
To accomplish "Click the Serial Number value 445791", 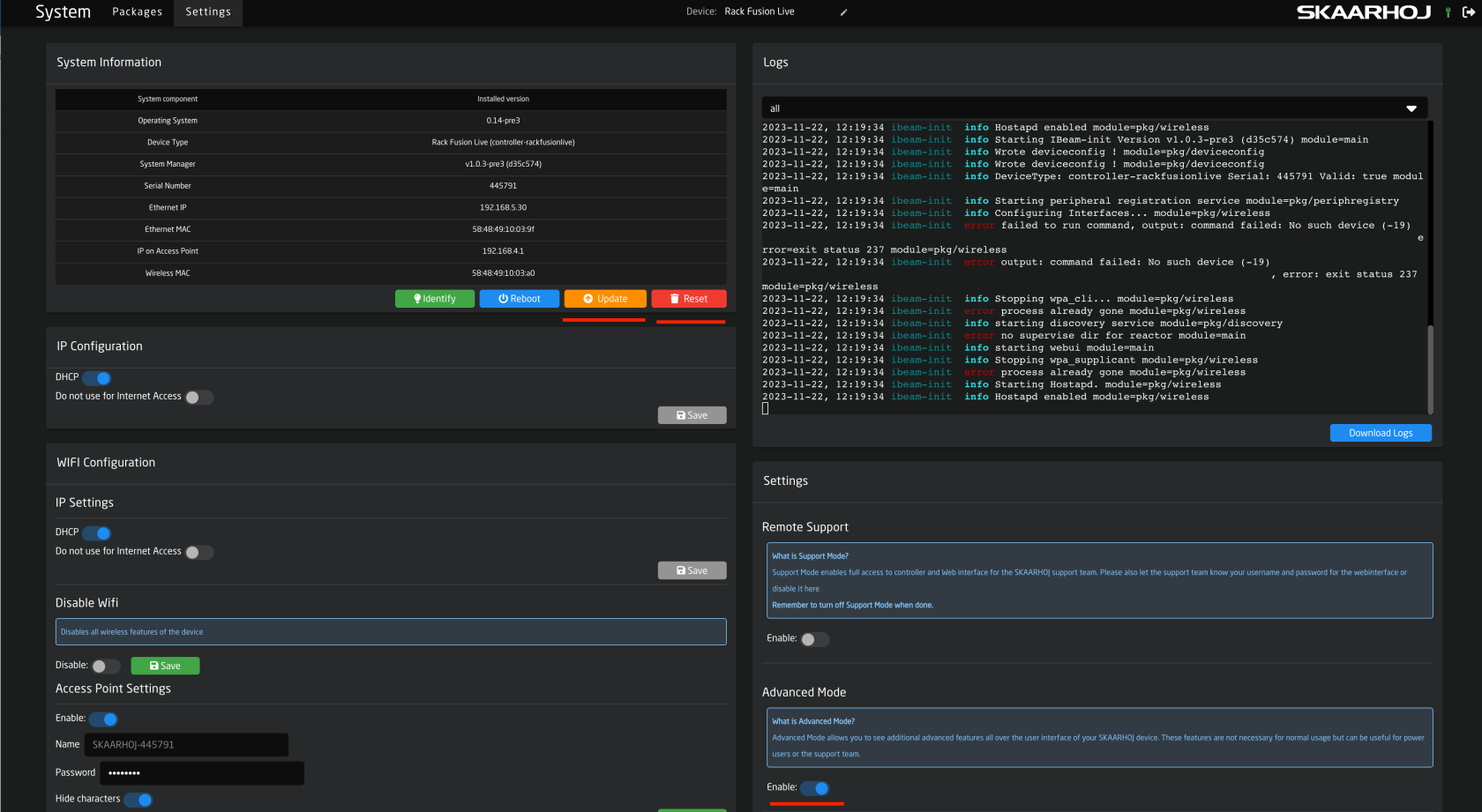I will click(503, 186).
